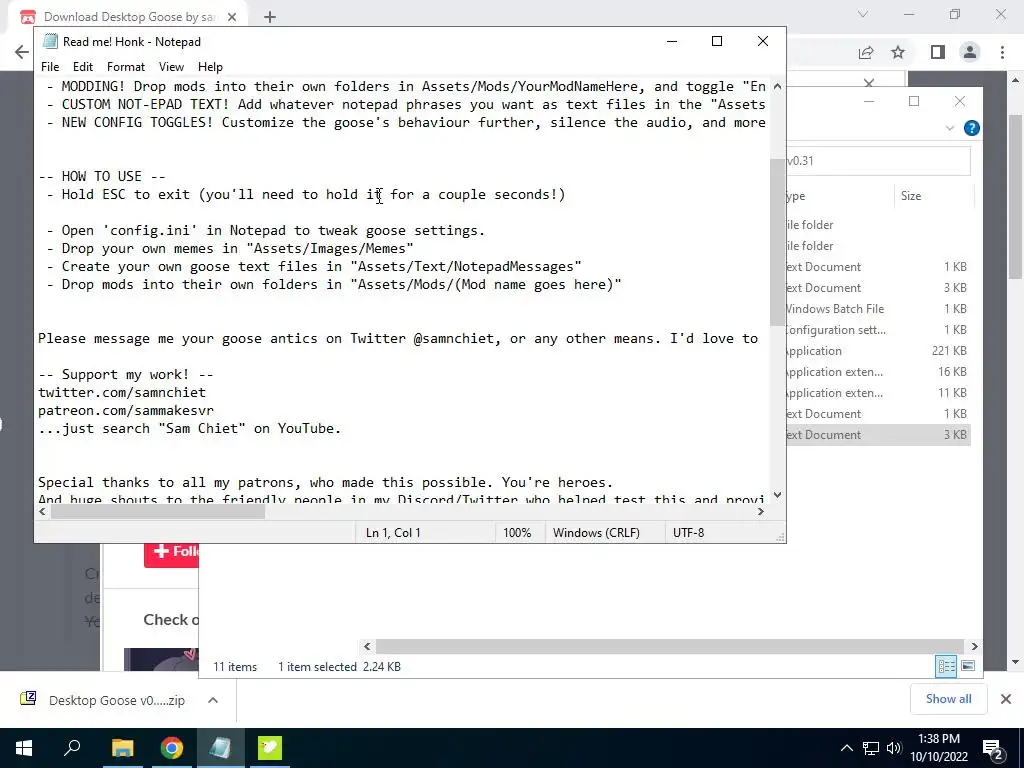
Task: Click the Notepad title bar icon
Action: (x=50, y=41)
